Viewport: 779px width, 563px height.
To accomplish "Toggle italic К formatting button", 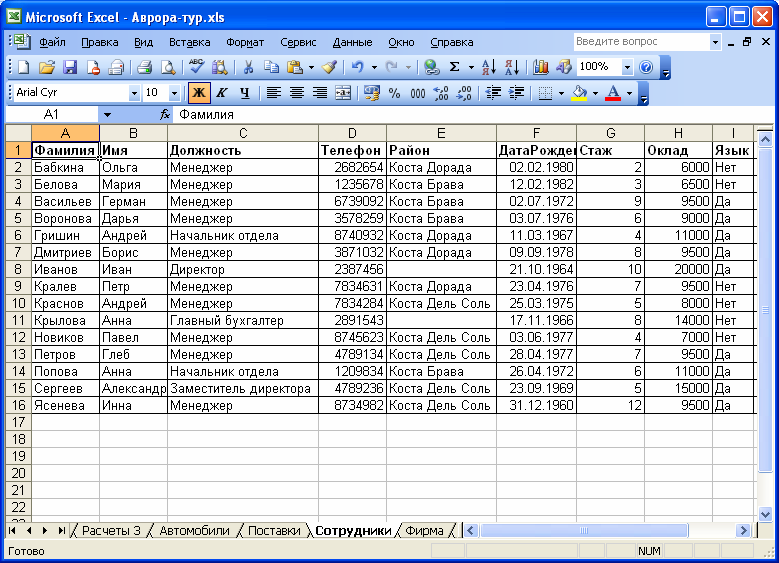I will [x=222, y=93].
